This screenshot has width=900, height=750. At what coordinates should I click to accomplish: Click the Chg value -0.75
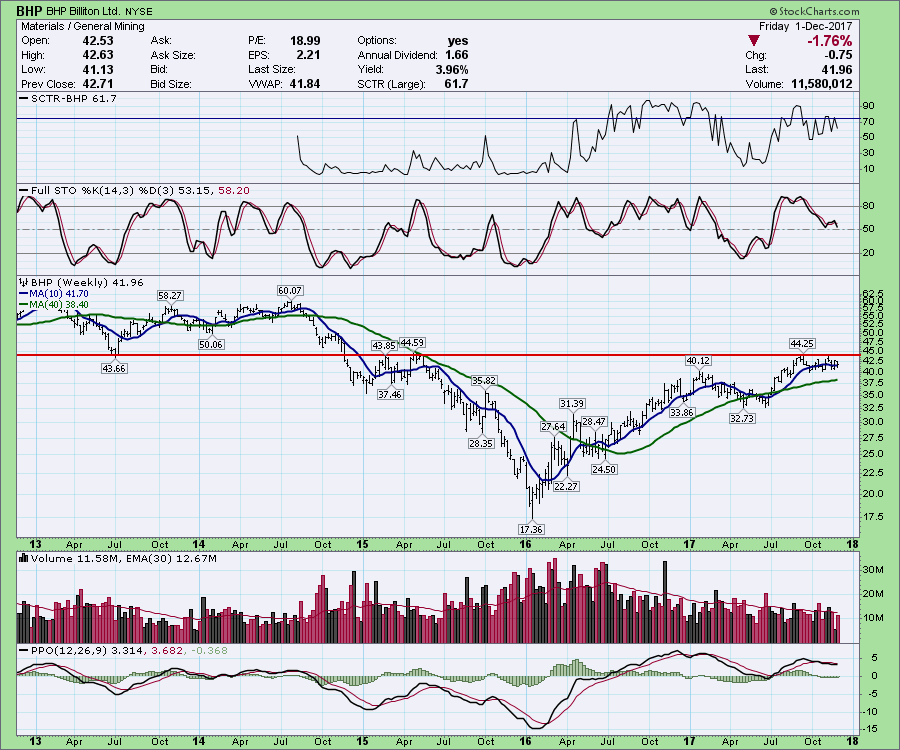pyautogui.click(x=838, y=55)
